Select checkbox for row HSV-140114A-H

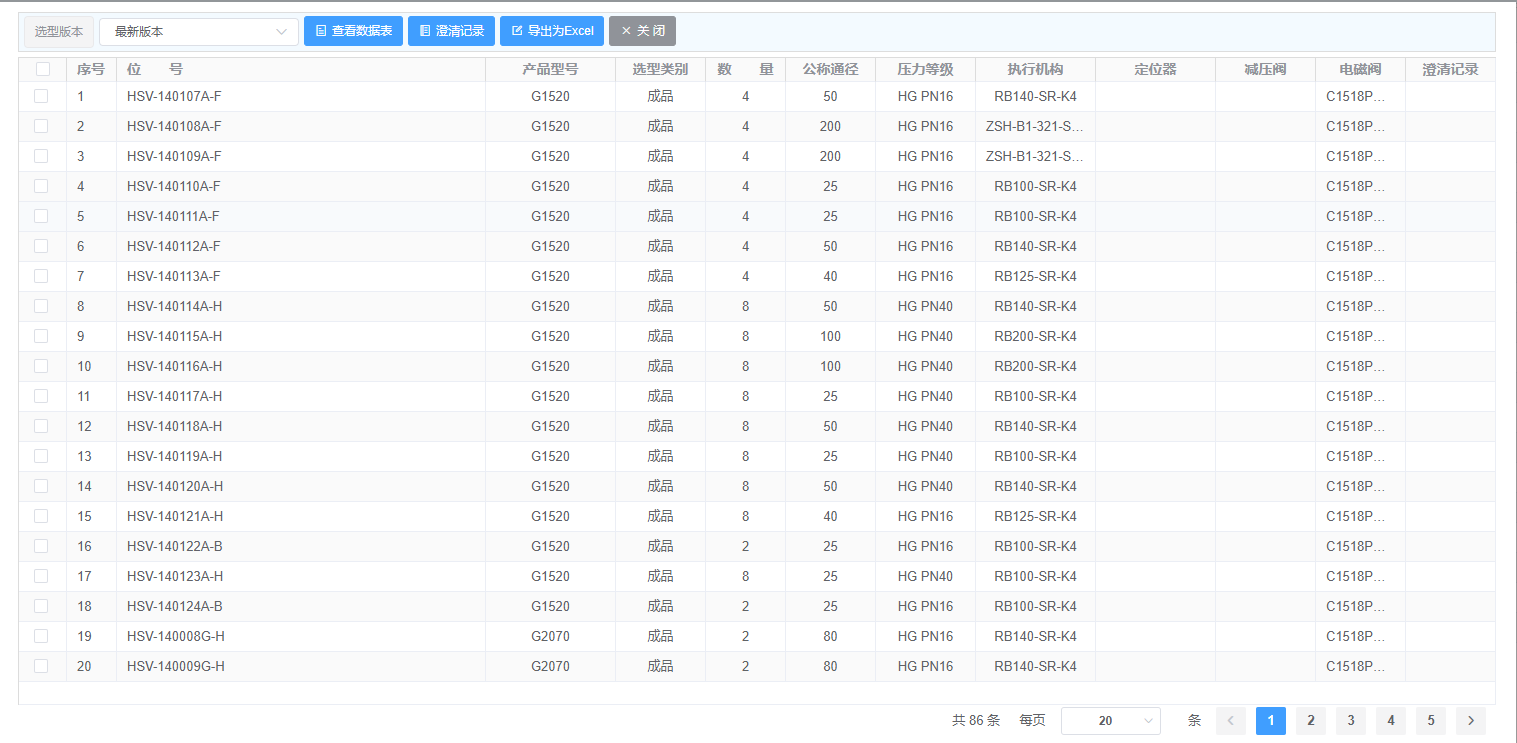pyautogui.click(x=41, y=306)
